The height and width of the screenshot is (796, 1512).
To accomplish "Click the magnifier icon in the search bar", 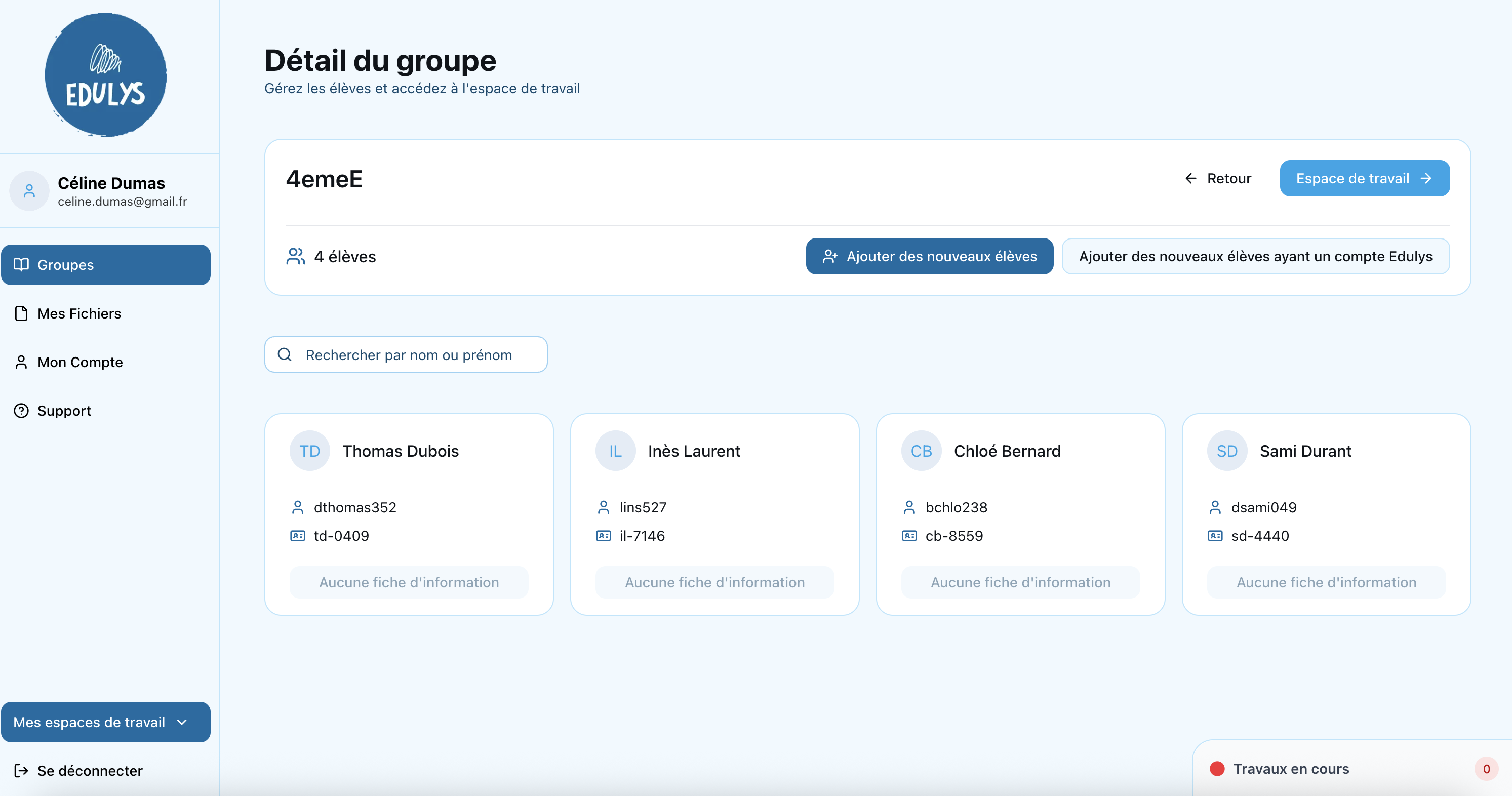I will coord(285,354).
